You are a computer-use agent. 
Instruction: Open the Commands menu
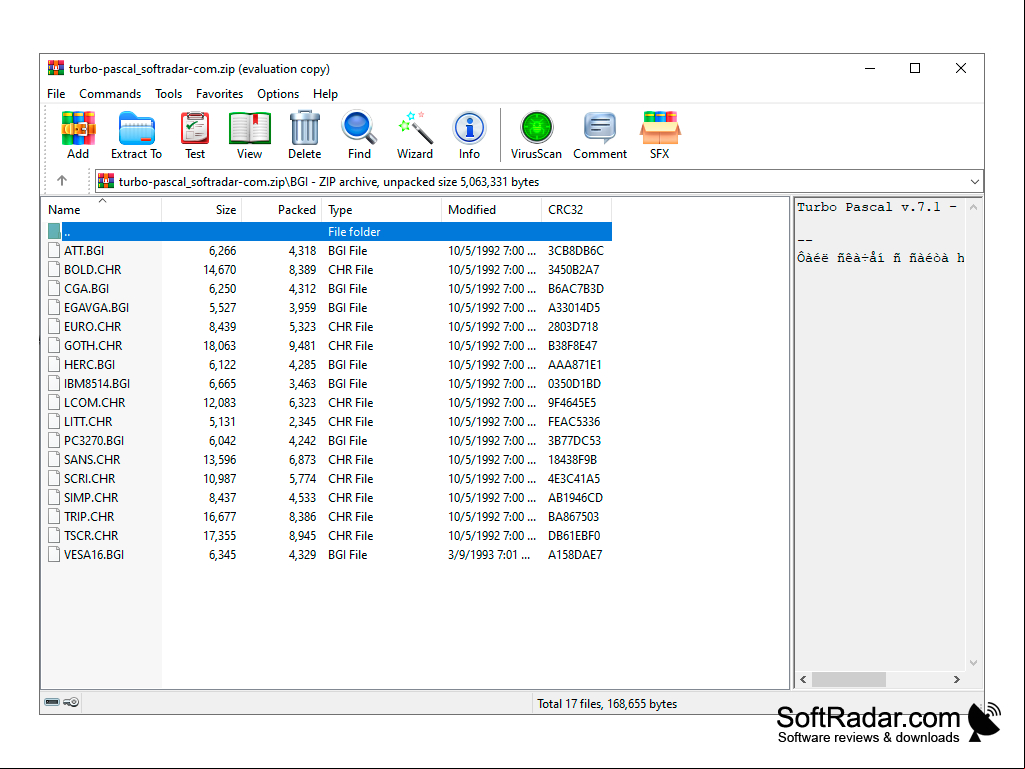coord(110,94)
